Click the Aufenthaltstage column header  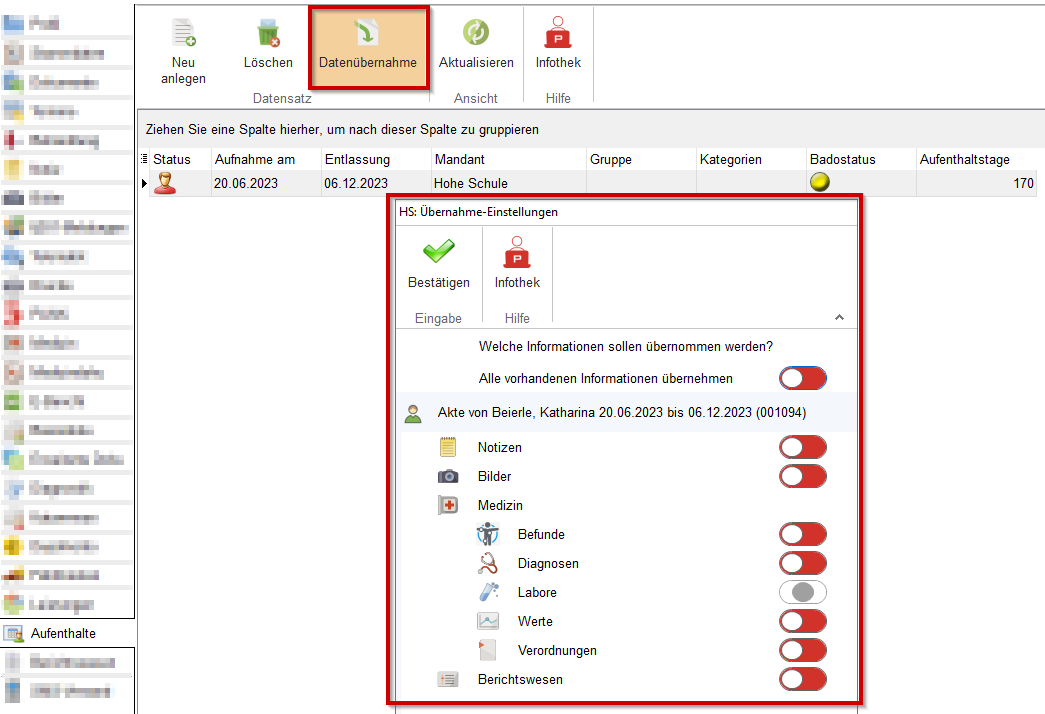[964, 160]
